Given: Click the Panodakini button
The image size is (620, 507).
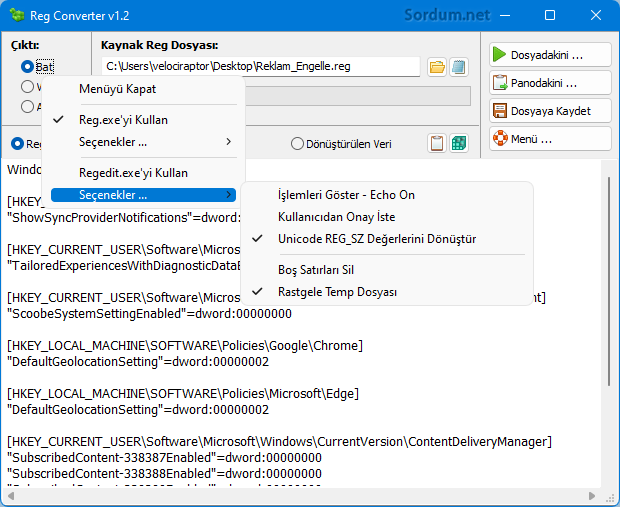Looking at the screenshot, I should [x=549, y=82].
